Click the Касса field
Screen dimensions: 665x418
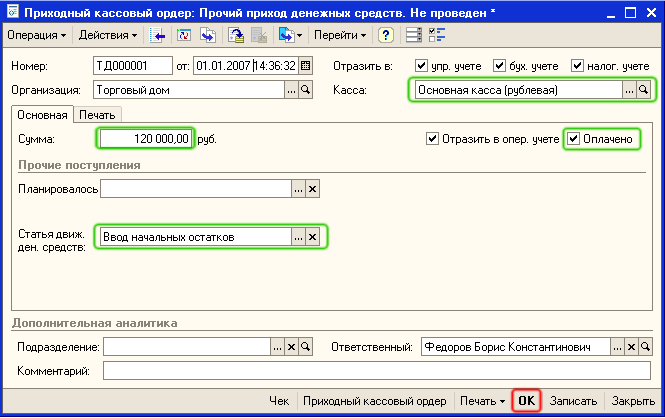click(519, 90)
